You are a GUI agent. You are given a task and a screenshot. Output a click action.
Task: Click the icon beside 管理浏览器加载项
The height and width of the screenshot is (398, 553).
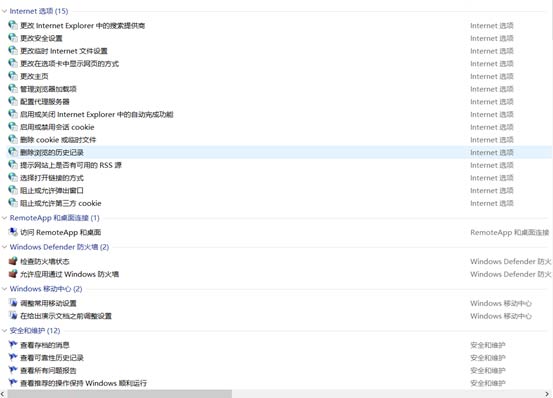click(13, 88)
